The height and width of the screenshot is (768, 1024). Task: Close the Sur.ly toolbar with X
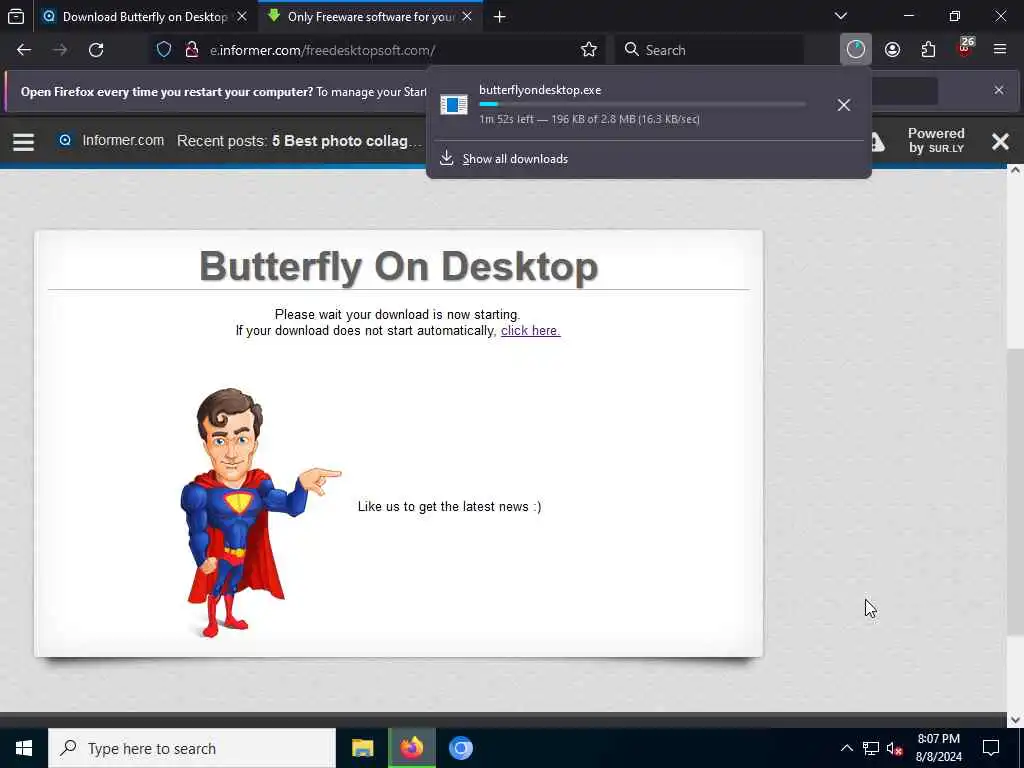[x=1000, y=142]
